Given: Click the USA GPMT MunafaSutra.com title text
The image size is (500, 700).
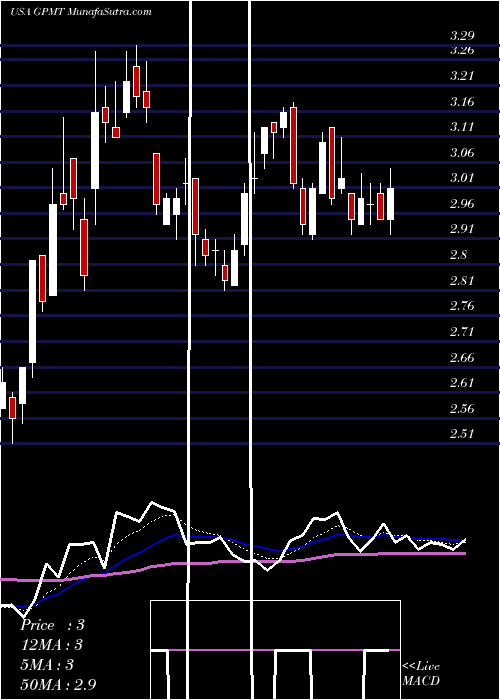Looking at the screenshot, I should coord(81,12).
